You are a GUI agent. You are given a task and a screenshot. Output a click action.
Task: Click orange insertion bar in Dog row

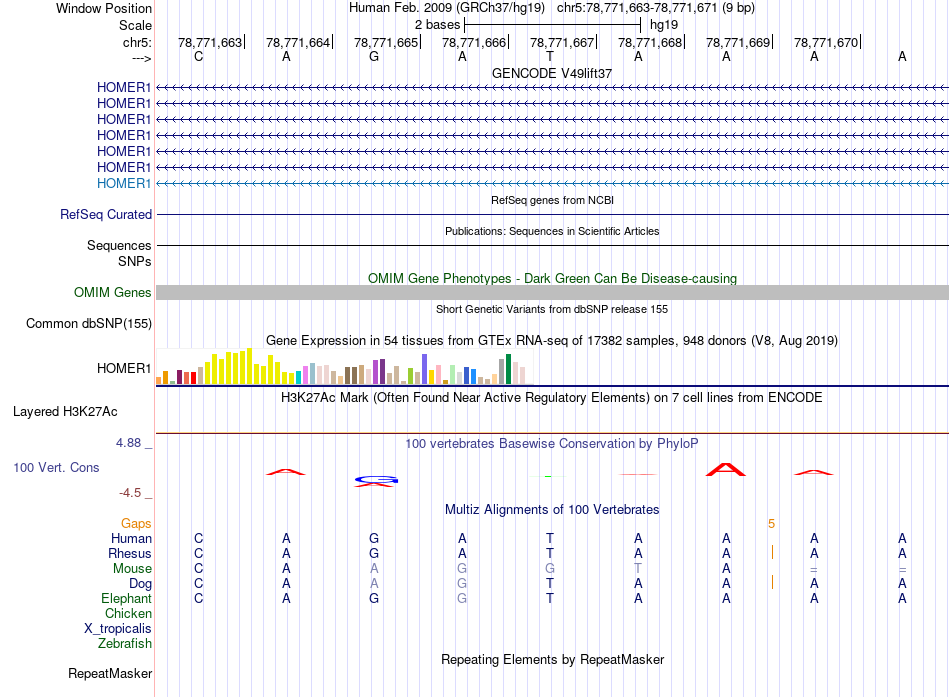coord(772,583)
